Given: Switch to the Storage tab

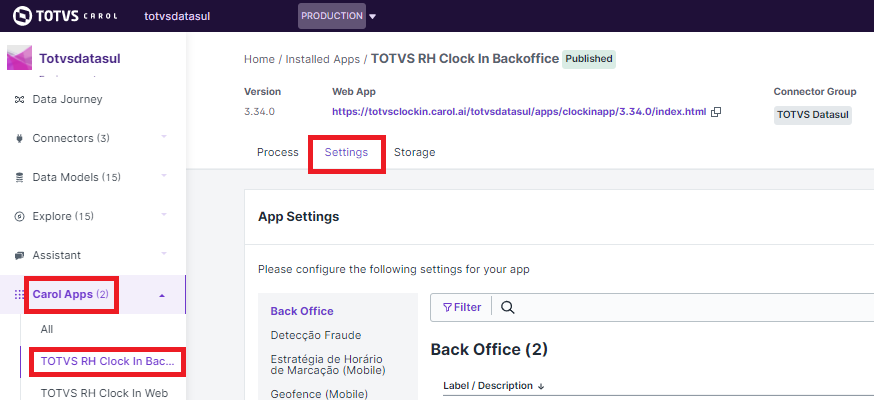Looking at the screenshot, I should click(x=414, y=152).
